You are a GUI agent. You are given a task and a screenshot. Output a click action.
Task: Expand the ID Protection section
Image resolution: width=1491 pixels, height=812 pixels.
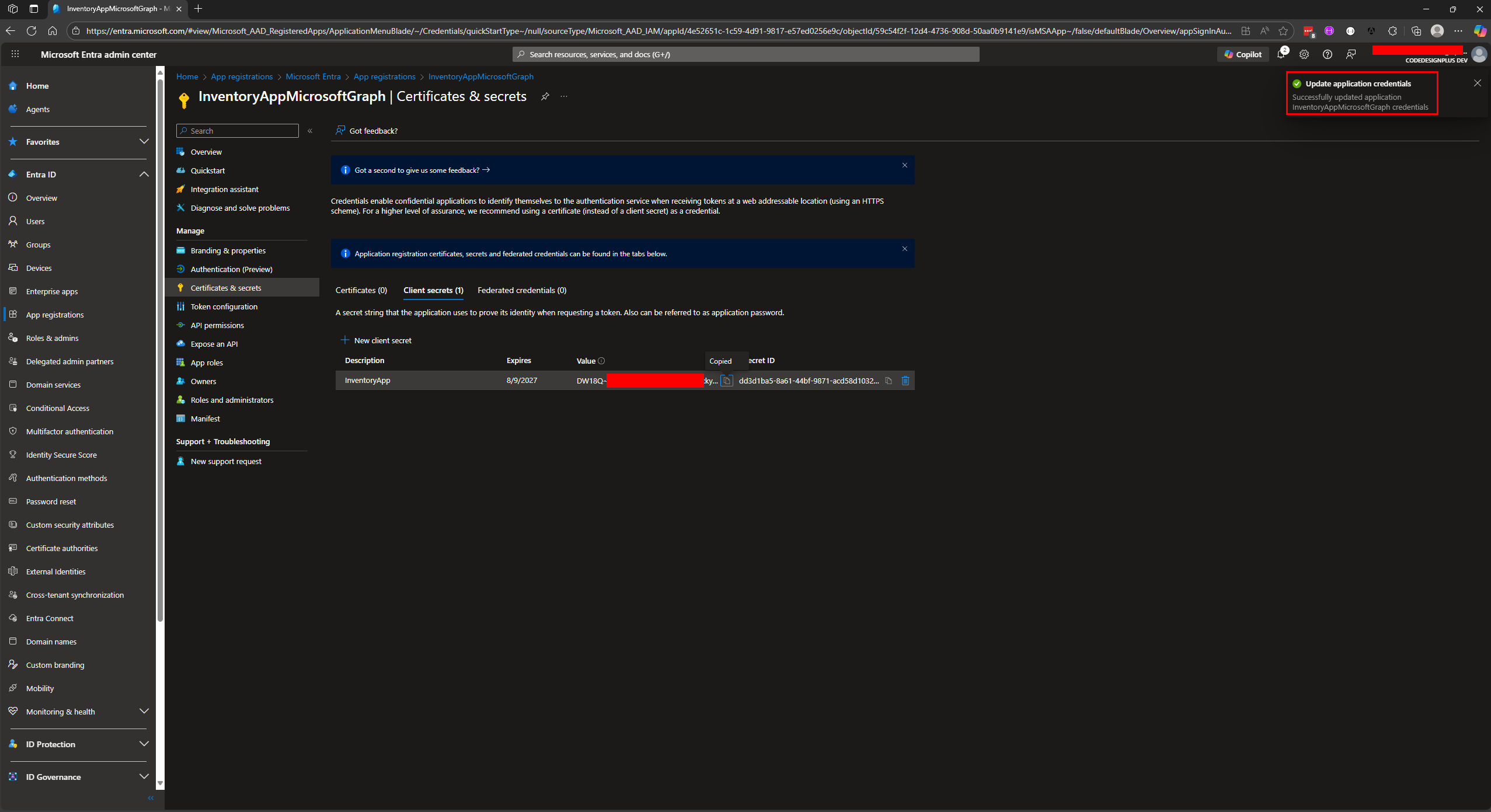[x=144, y=744]
